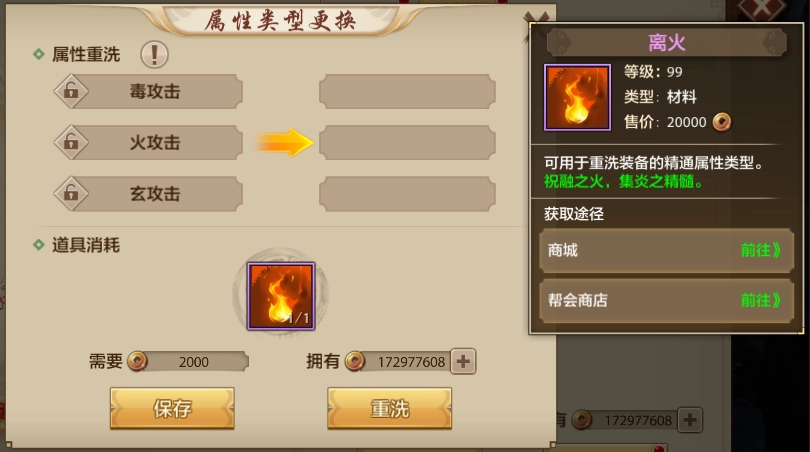Screen dimensions: 810x452
Task: Go to 帮会商店 via 前往 link
Action: tap(760, 300)
